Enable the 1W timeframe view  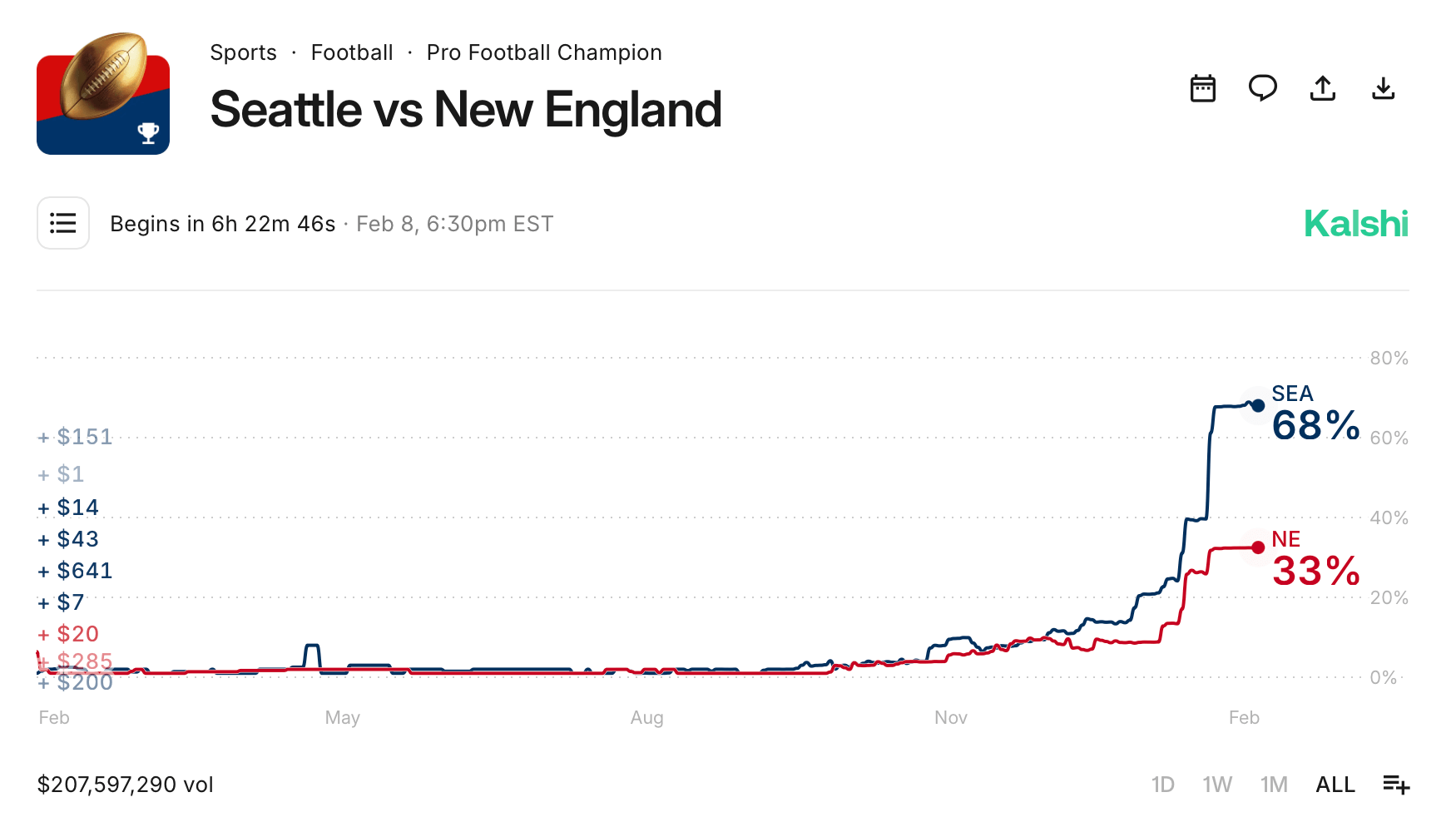1217,784
